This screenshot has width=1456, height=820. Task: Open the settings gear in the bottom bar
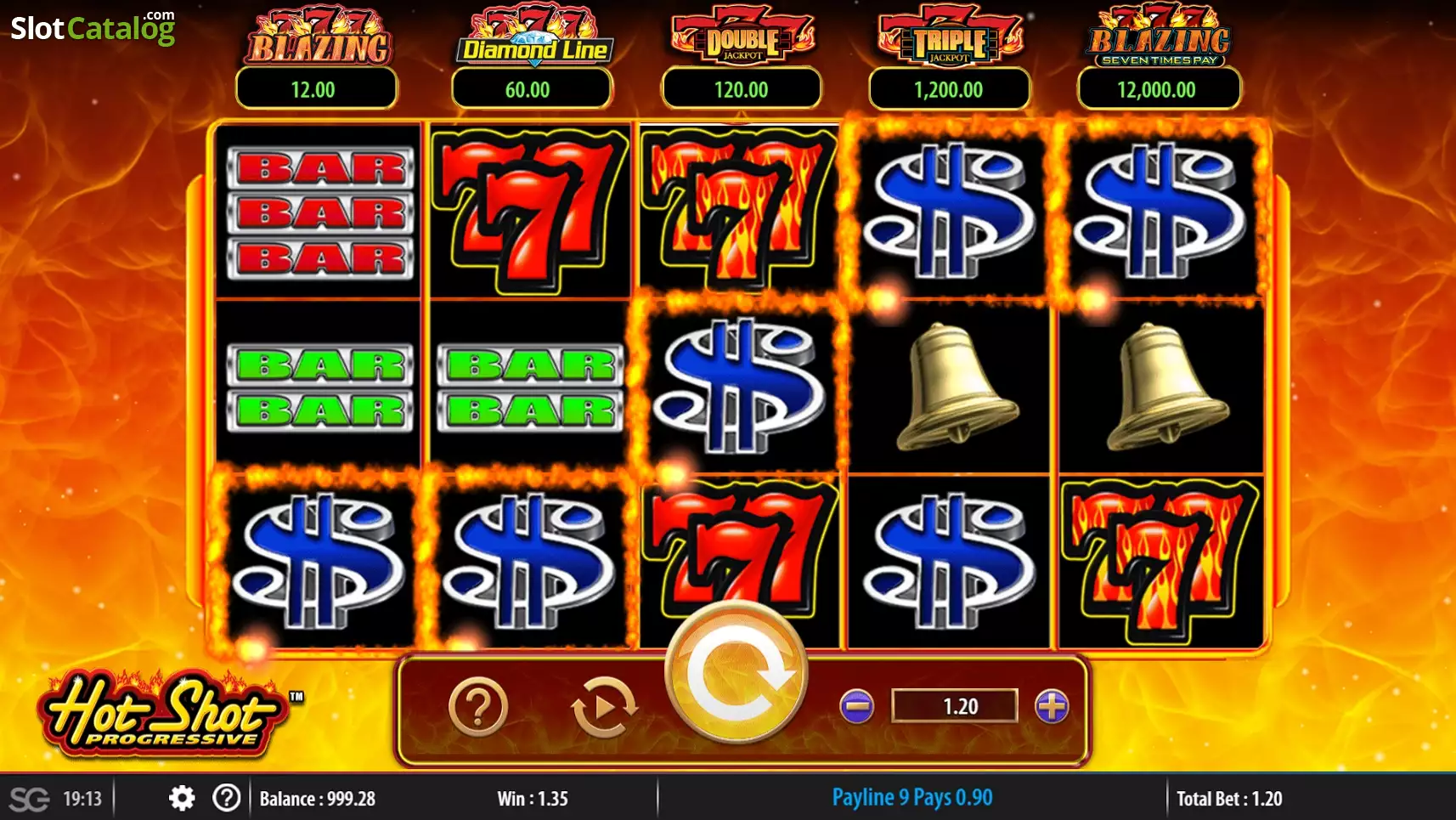(182, 798)
